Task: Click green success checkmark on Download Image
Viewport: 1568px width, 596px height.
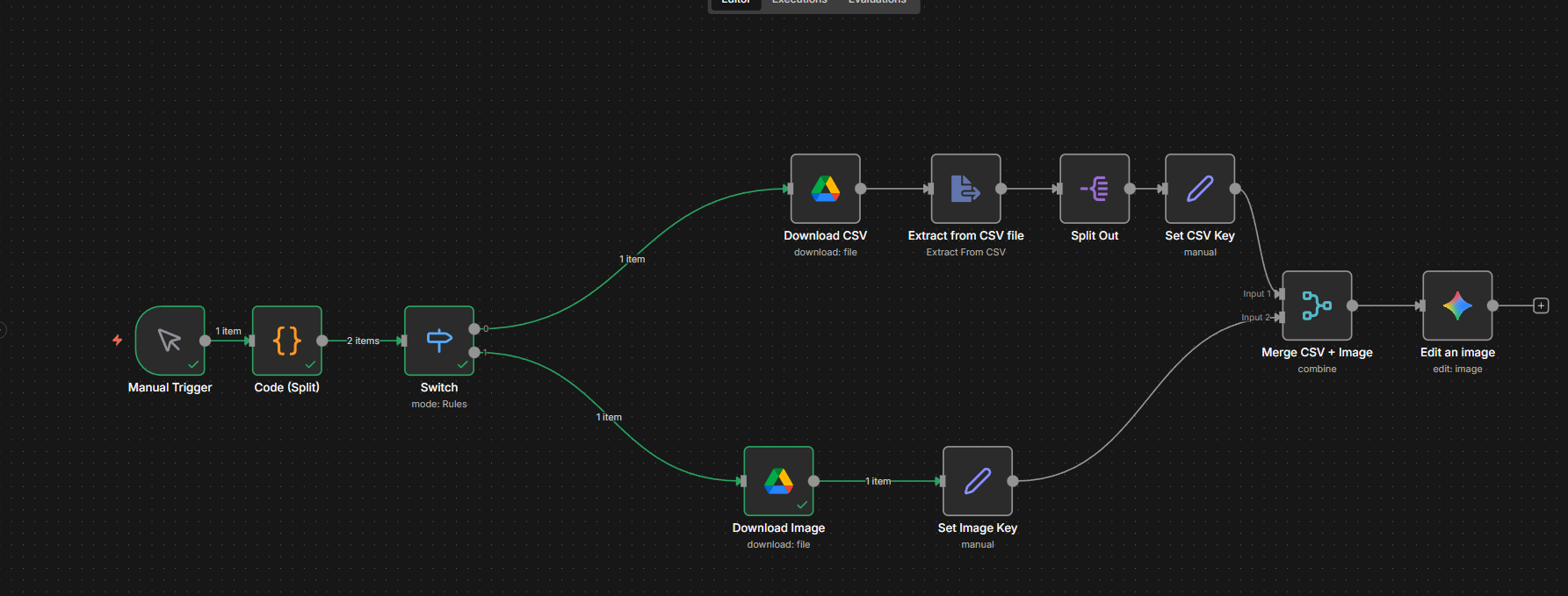Action: tap(802, 505)
